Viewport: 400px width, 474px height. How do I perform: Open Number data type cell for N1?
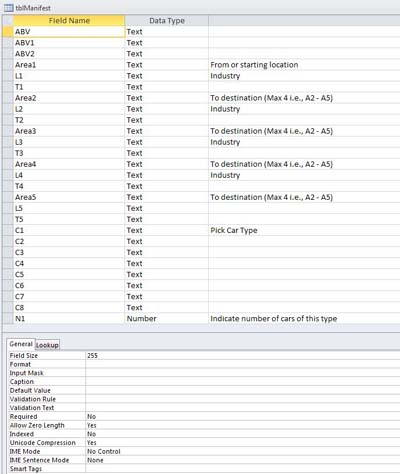167,318
